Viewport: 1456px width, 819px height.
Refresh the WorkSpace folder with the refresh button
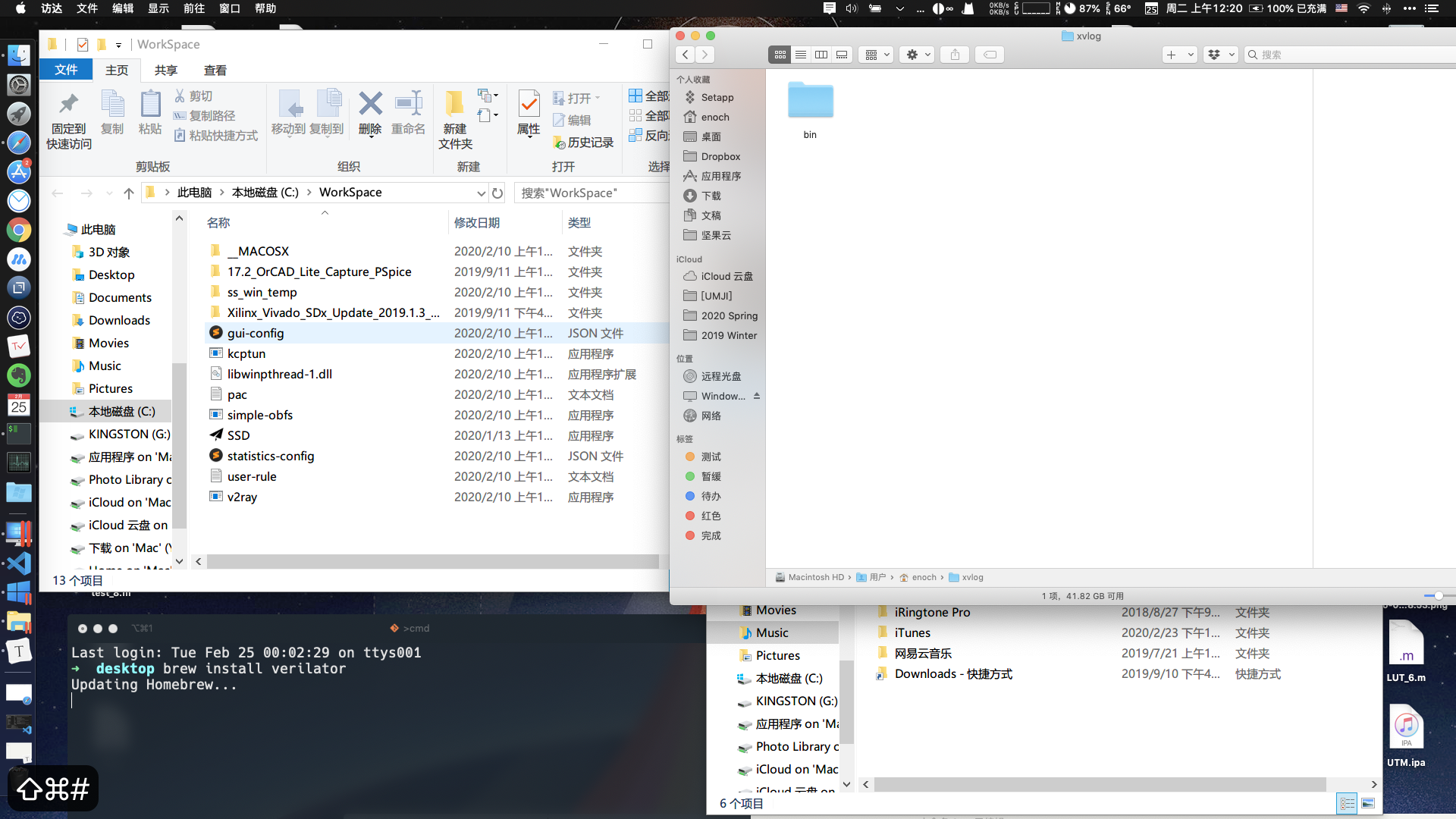click(497, 193)
